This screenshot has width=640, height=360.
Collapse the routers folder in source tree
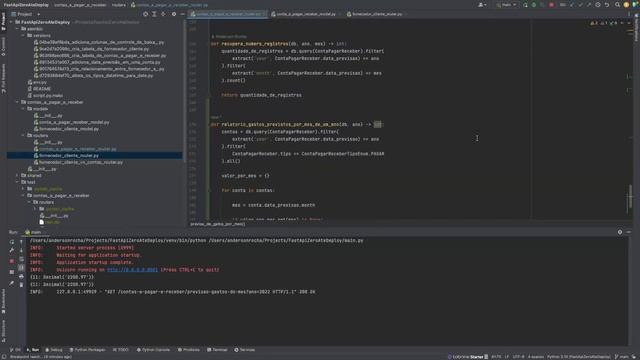[x=23, y=136]
